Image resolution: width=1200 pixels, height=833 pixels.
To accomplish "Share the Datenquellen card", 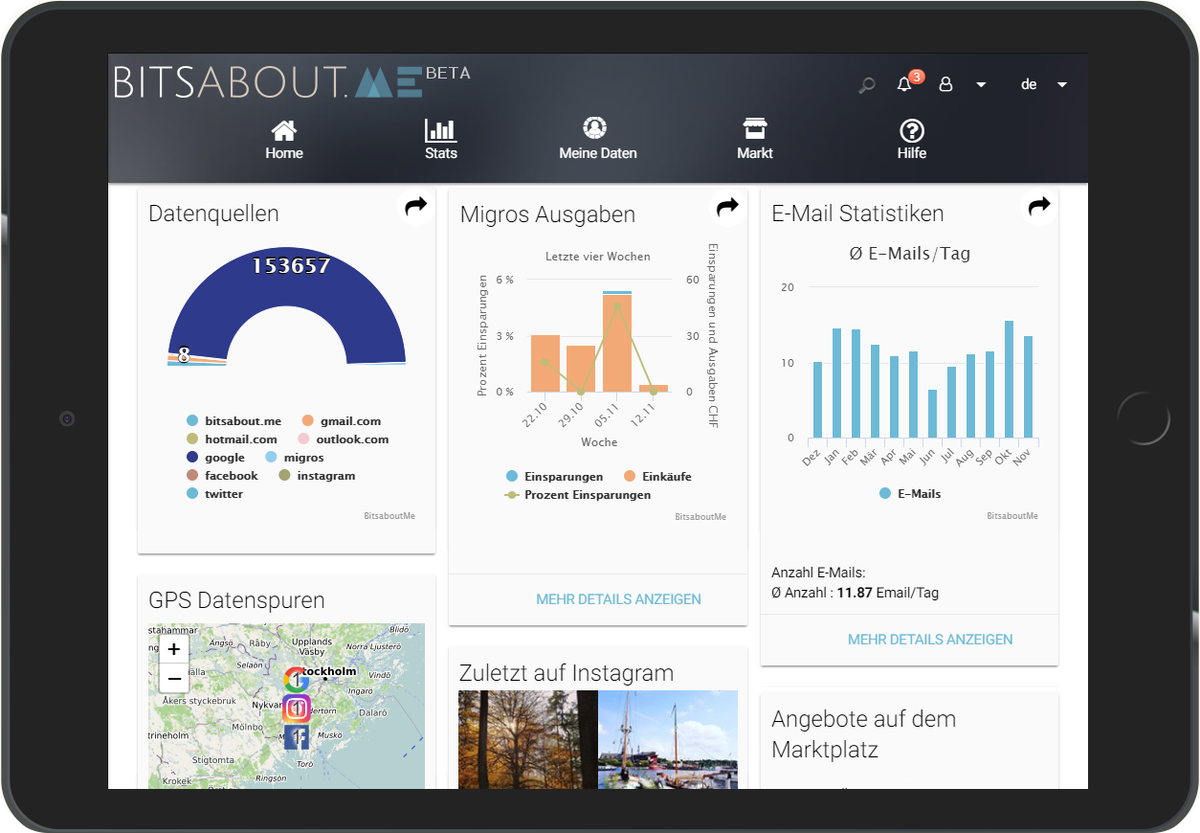I will click(416, 206).
